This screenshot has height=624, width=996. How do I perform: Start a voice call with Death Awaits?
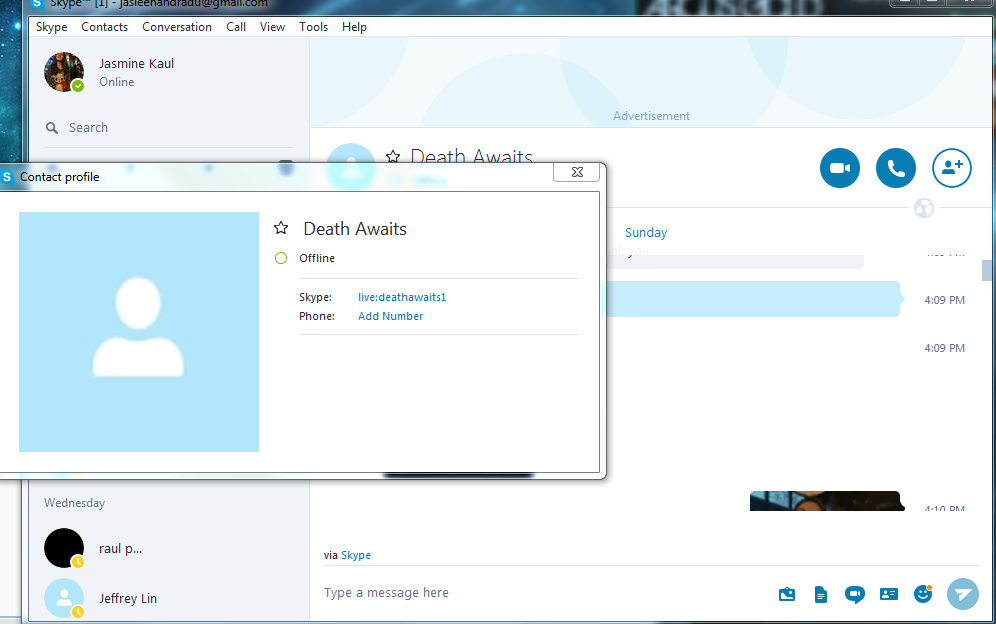pyautogui.click(x=896, y=168)
